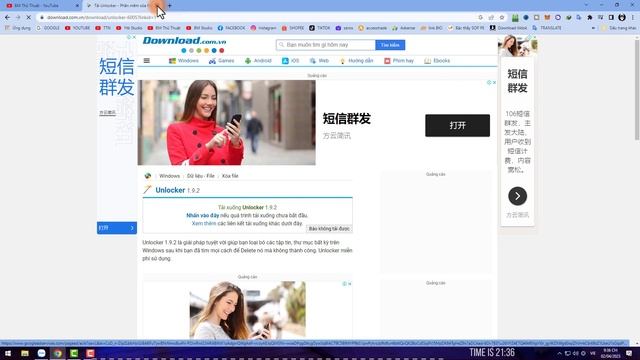640x360 pixels.
Task: Open the Windows category menu
Action: [184, 61]
